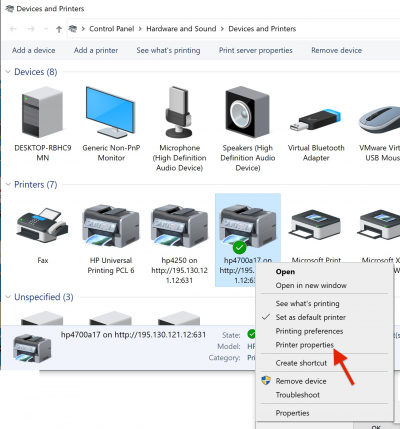Select the Fax printer icon
The width and height of the screenshot is (400, 429).
click(x=42, y=226)
